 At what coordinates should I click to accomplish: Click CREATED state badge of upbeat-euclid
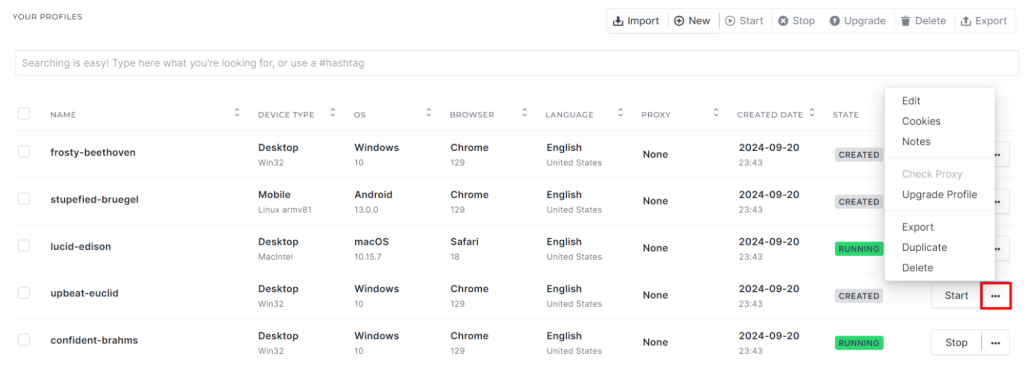[859, 296]
